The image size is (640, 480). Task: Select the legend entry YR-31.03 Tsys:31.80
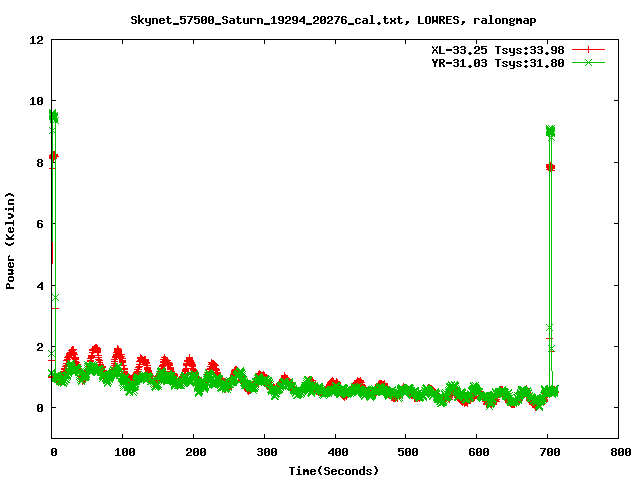498,63
